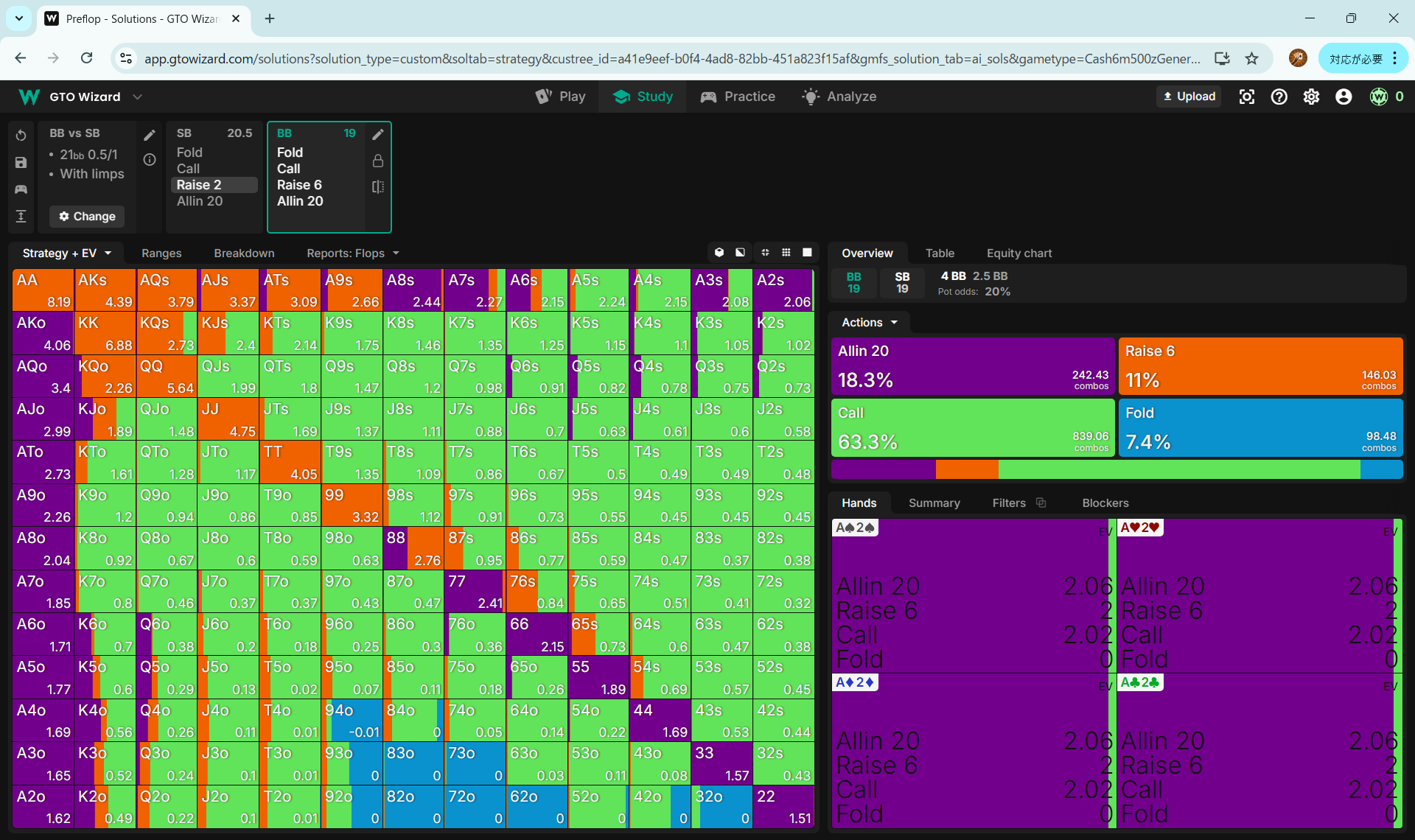Expand the Reports: Flops dropdown
The width and height of the screenshot is (1415, 840).
(352, 253)
